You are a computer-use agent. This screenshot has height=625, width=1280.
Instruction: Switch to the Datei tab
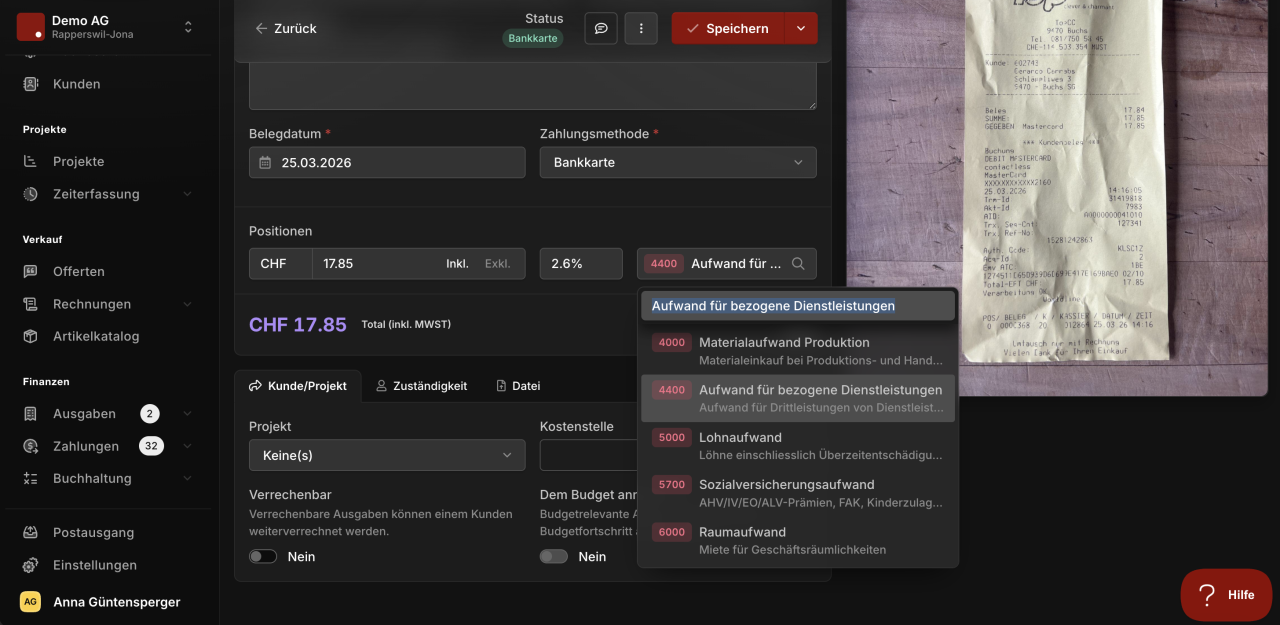pos(518,386)
